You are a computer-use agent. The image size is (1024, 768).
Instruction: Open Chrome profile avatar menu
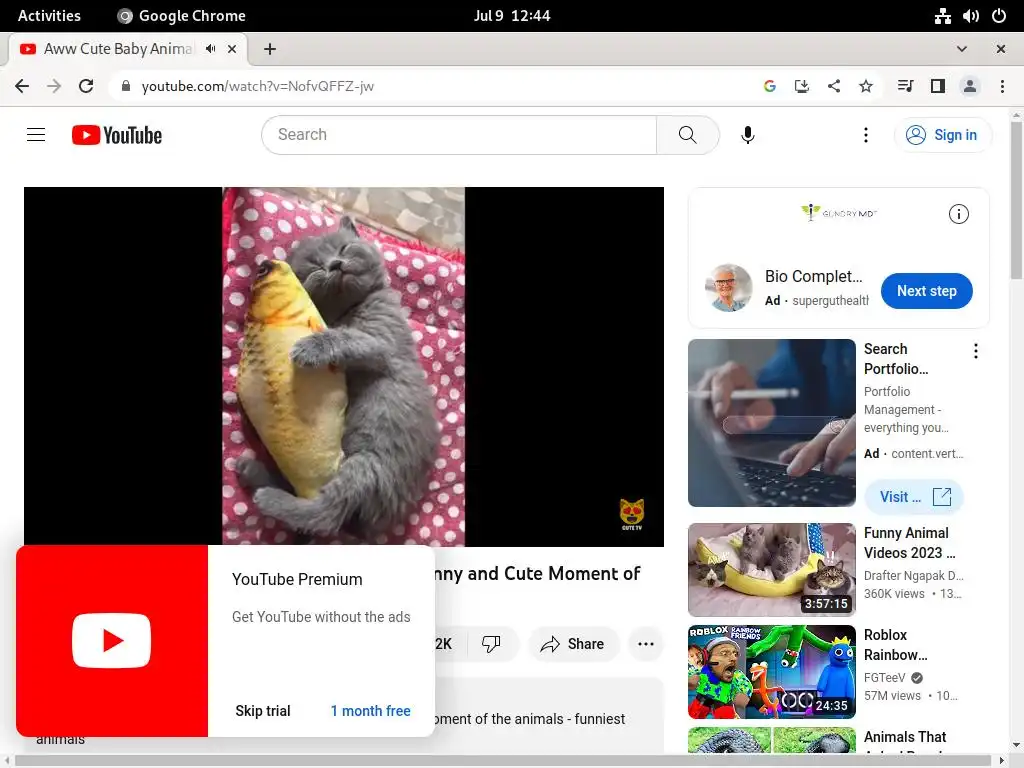970,86
